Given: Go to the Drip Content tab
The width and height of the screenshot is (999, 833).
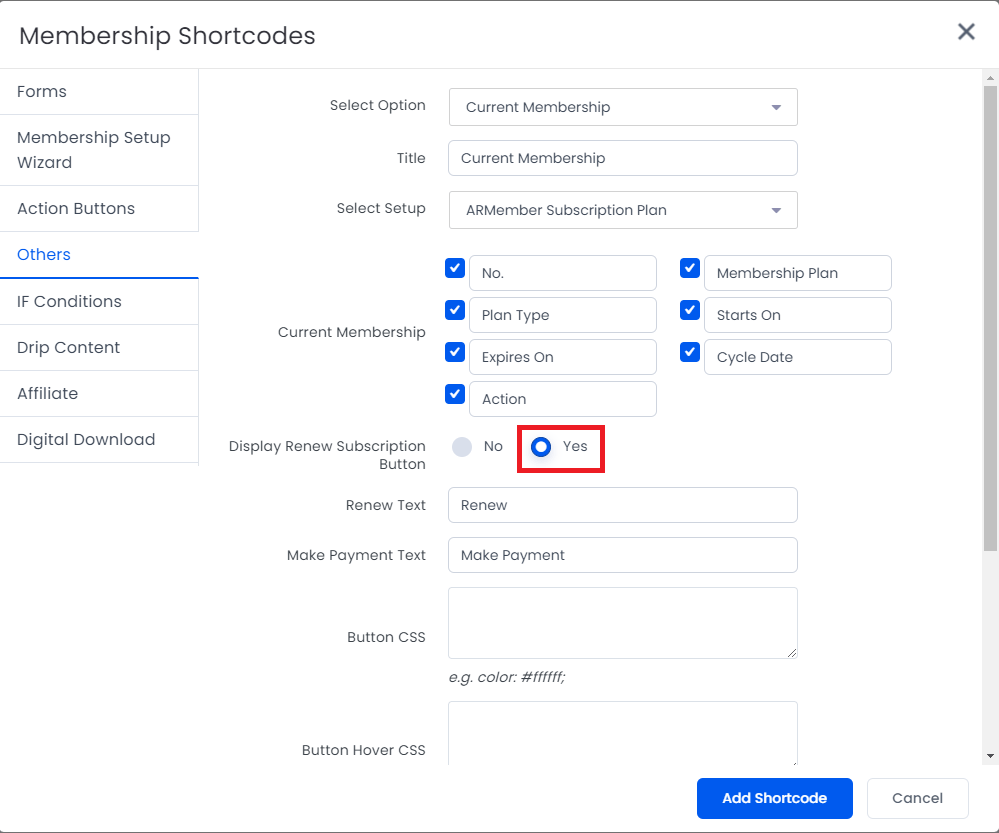Looking at the screenshot, I should 99,347.
